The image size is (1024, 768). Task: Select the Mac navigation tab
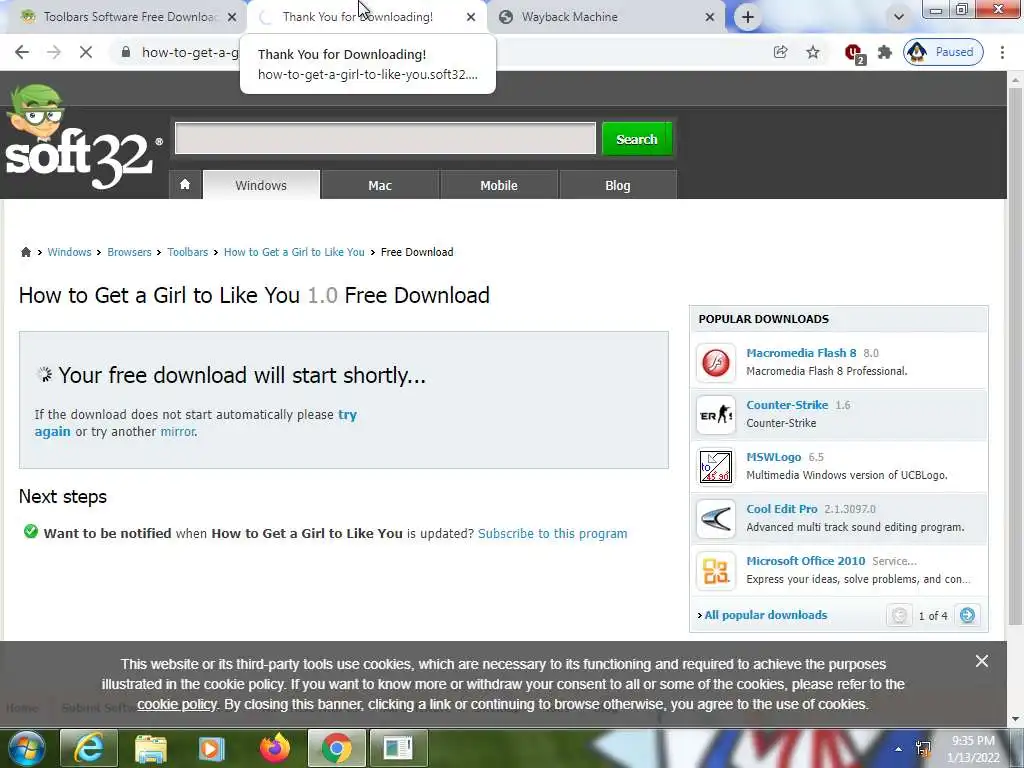click(380, 185)
